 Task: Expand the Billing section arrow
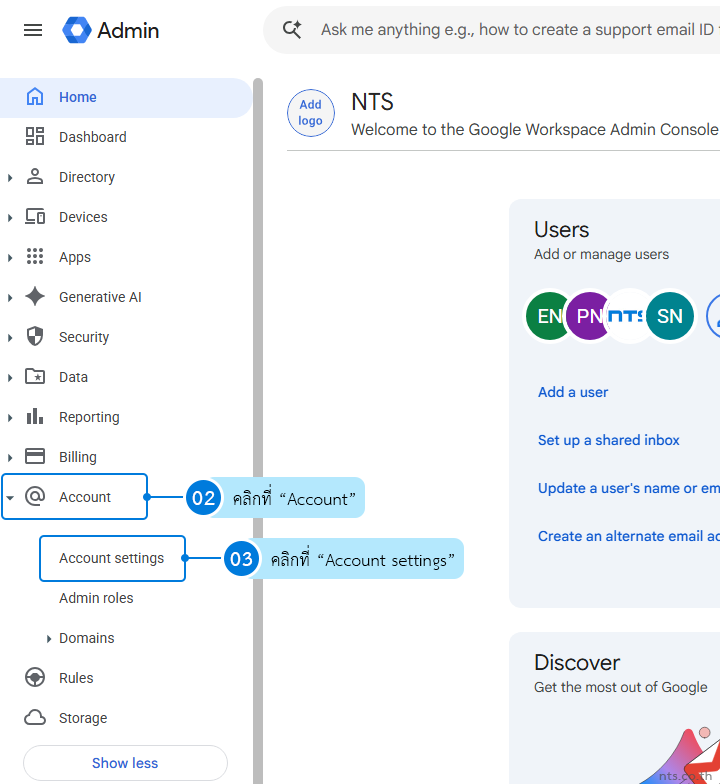(10, 458)
